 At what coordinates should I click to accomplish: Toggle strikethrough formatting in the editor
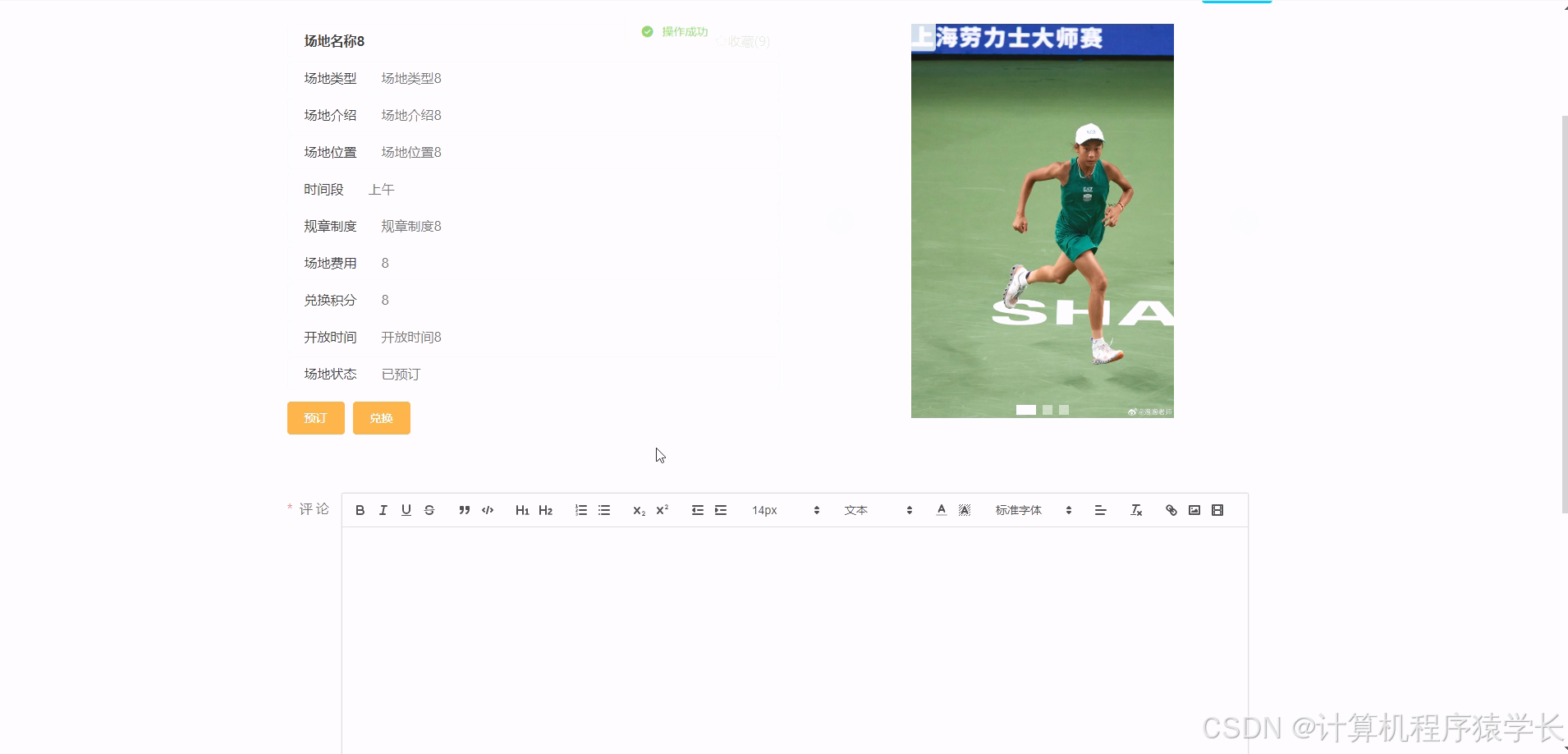pyautogui.click(x=429, y=510)
